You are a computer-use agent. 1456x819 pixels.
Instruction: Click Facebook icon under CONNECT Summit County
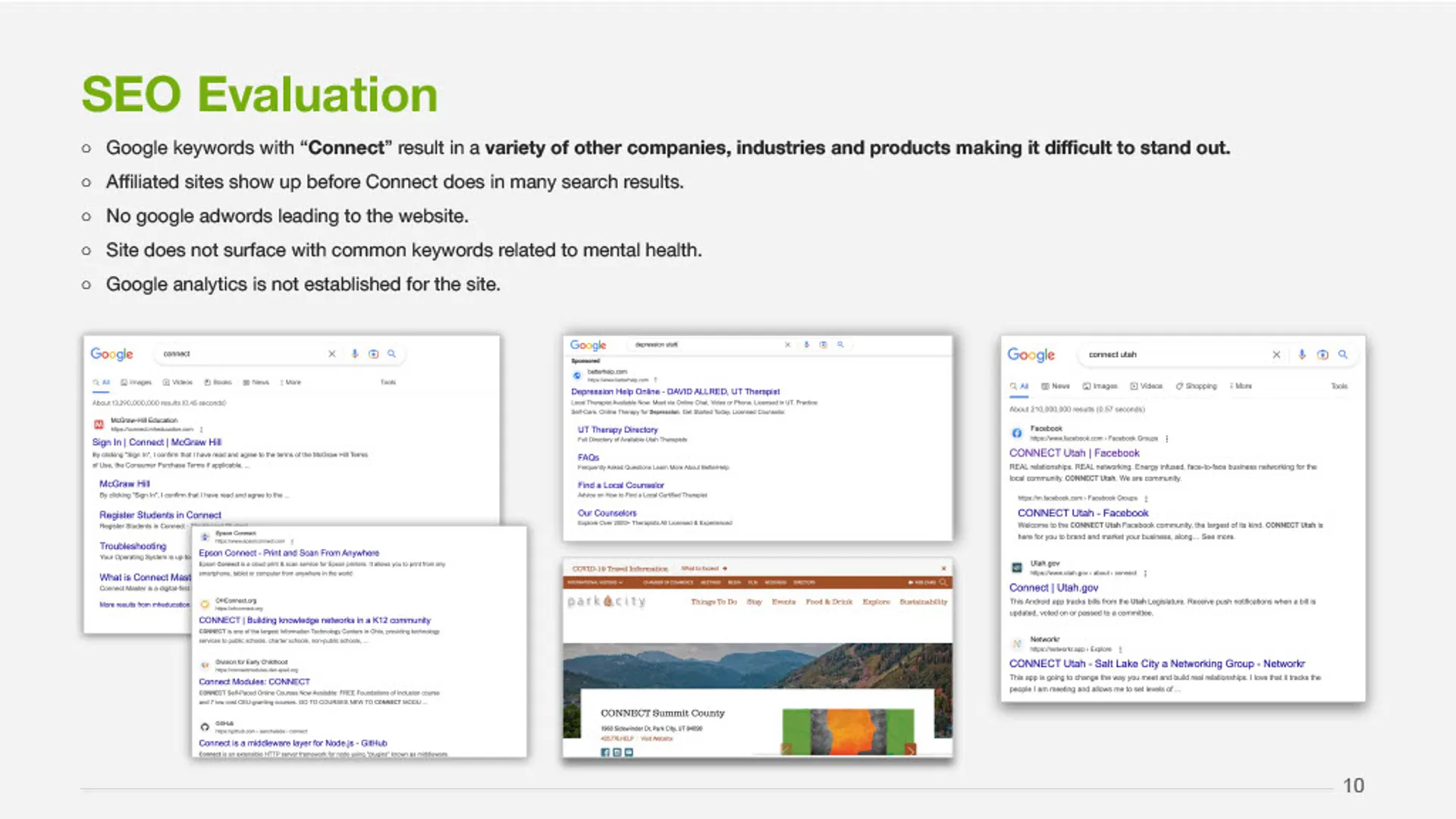605,752
